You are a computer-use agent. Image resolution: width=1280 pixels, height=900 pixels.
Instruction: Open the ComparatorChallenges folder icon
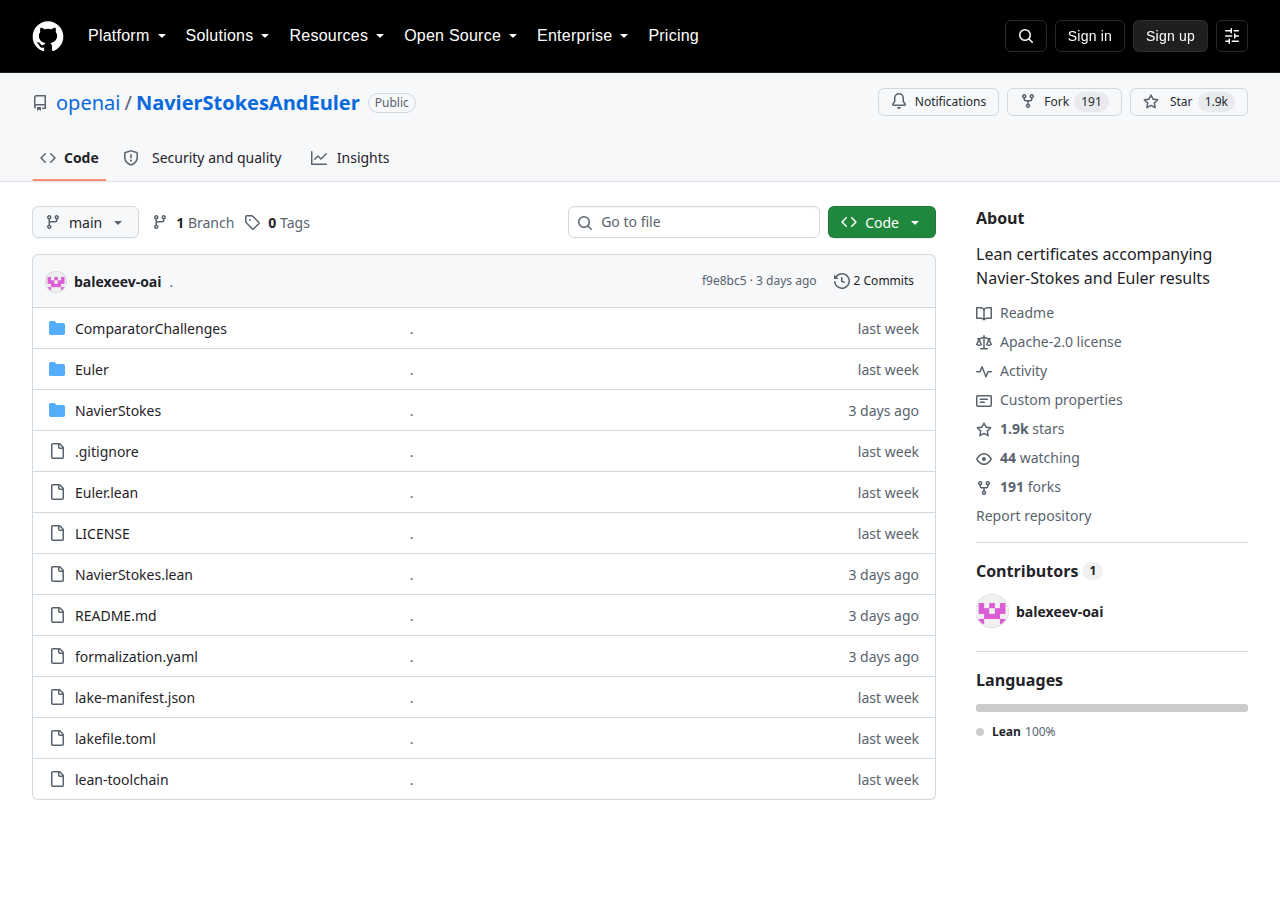pos(57,329)
